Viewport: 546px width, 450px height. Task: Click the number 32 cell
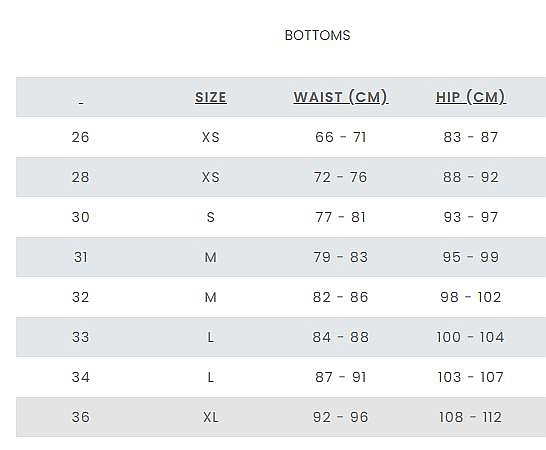[80, 297]
